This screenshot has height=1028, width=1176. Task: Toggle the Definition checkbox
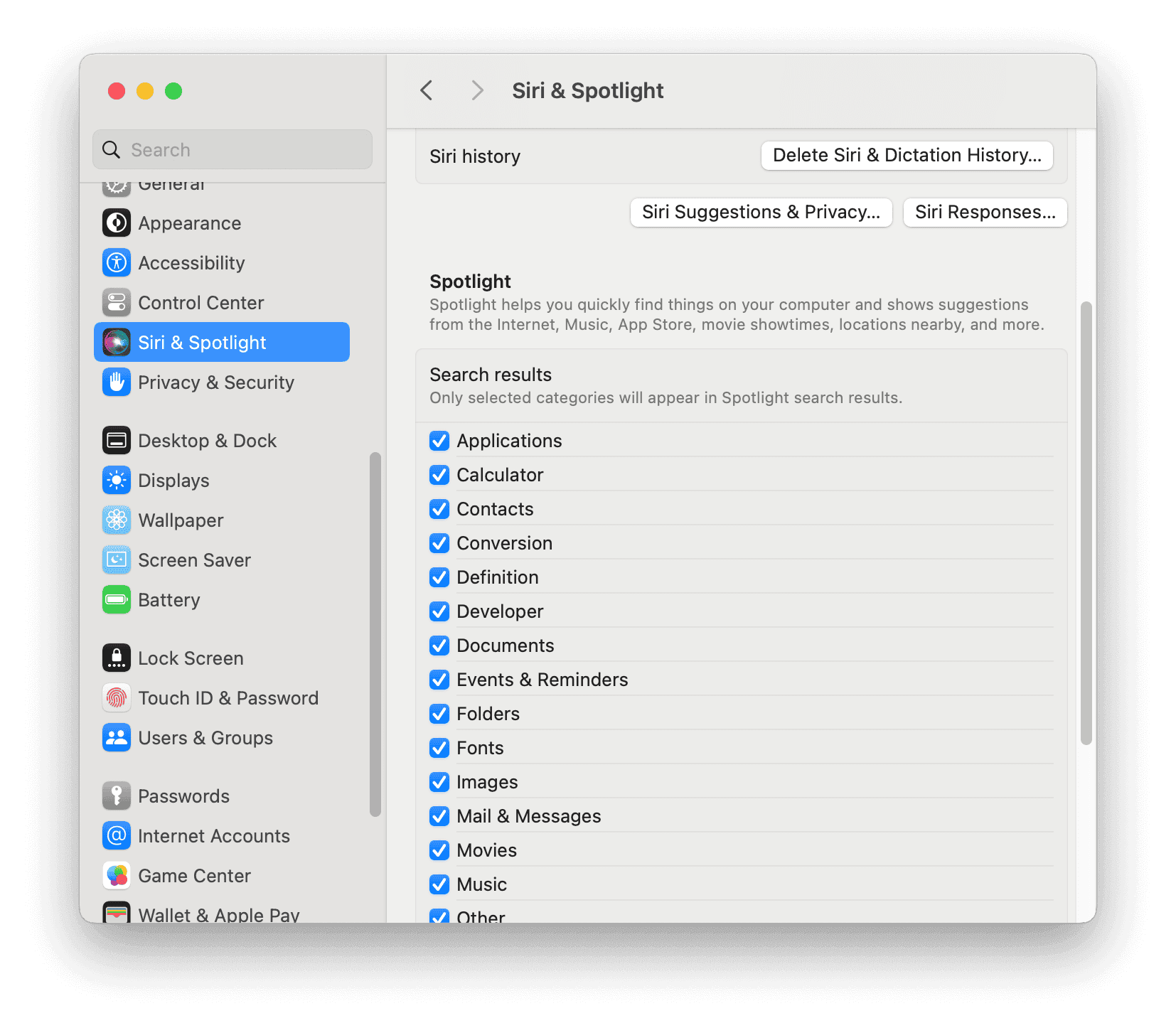(439, 577)
